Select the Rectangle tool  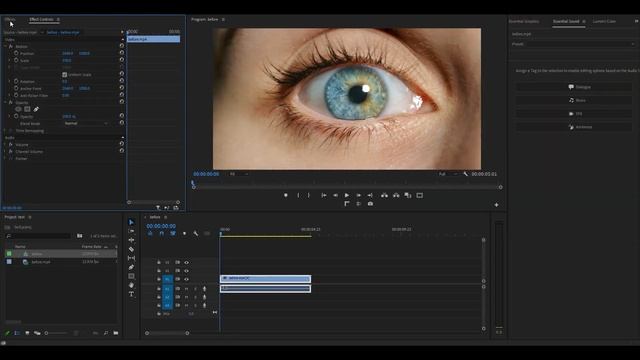point(131,276)
